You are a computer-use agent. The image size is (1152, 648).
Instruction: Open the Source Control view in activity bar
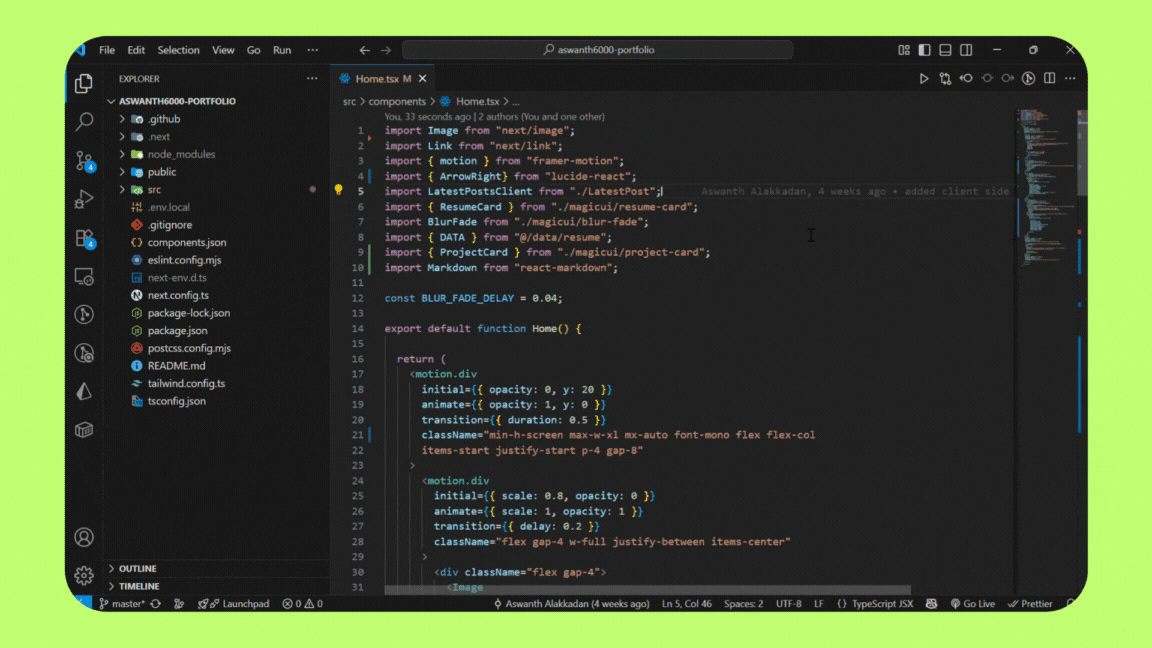(x=84, y=160)
